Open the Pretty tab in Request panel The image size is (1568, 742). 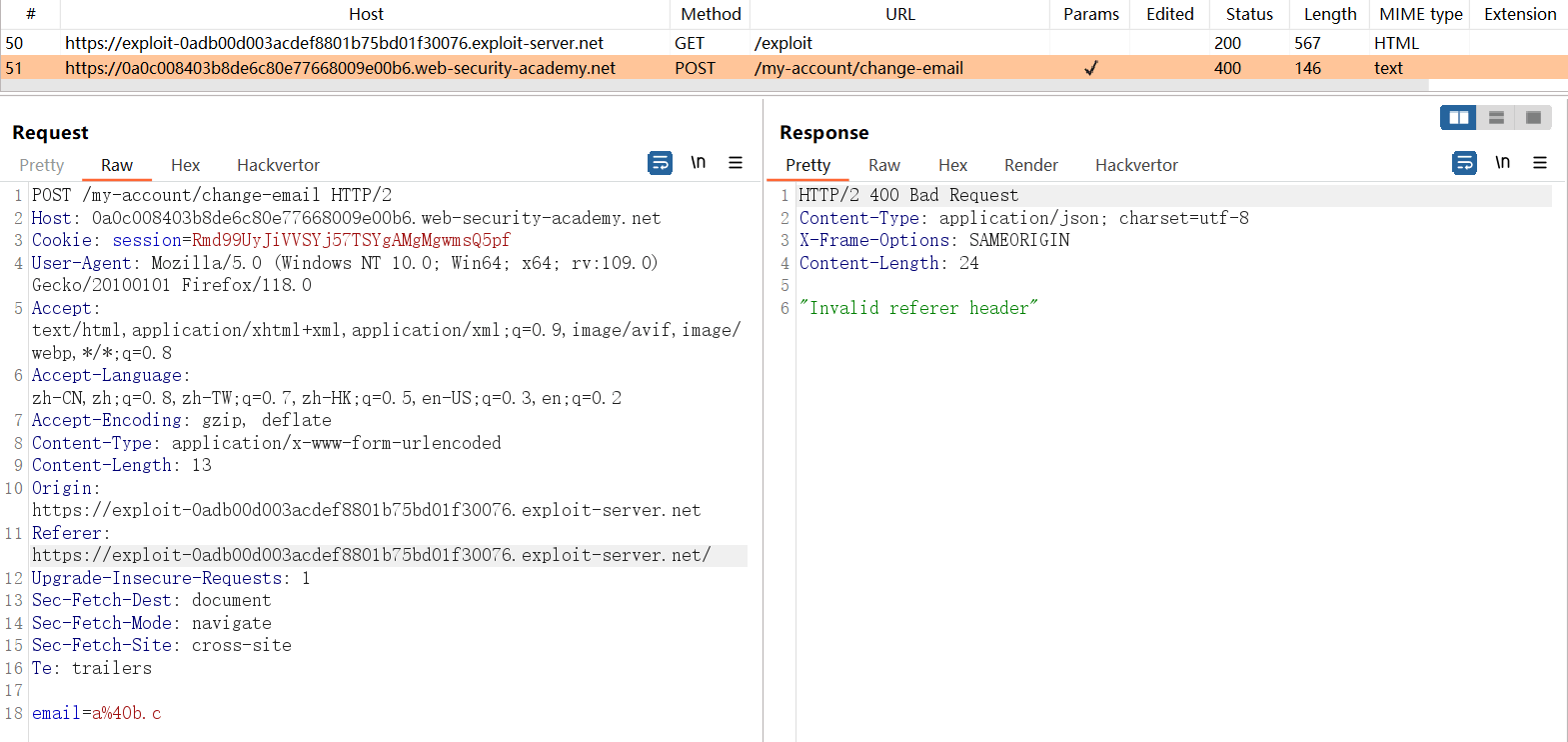click(x=41, y=165)
